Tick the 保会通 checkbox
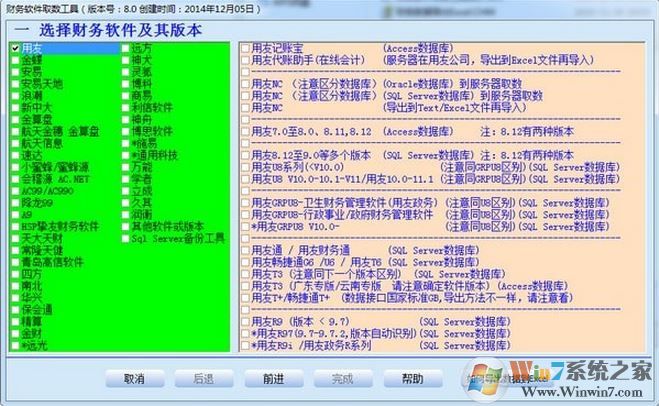This screenshot has width=659, height=406. pos(16,310)
